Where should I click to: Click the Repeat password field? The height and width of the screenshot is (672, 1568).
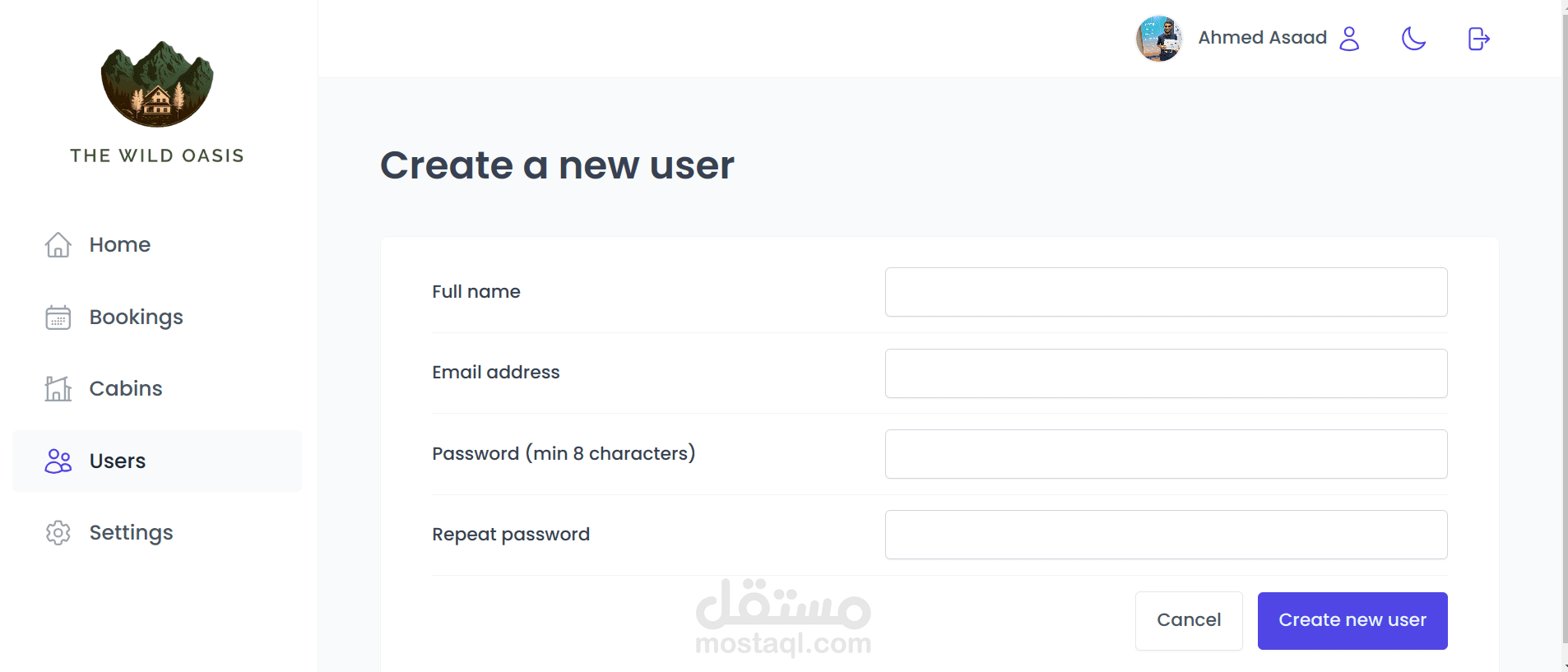tap(1166, 535)
